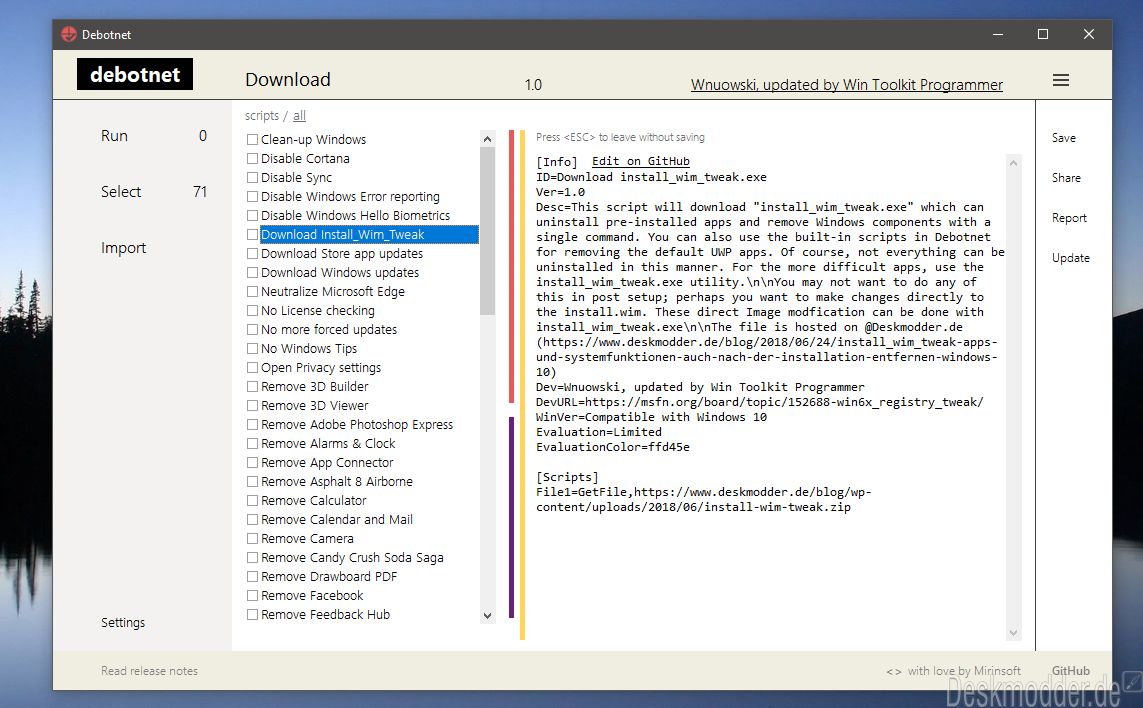The width and height of the screenshot is (1143, 708).
Task: Click the EvaluationColor=ffd45e line
Action: pos(612,447)
